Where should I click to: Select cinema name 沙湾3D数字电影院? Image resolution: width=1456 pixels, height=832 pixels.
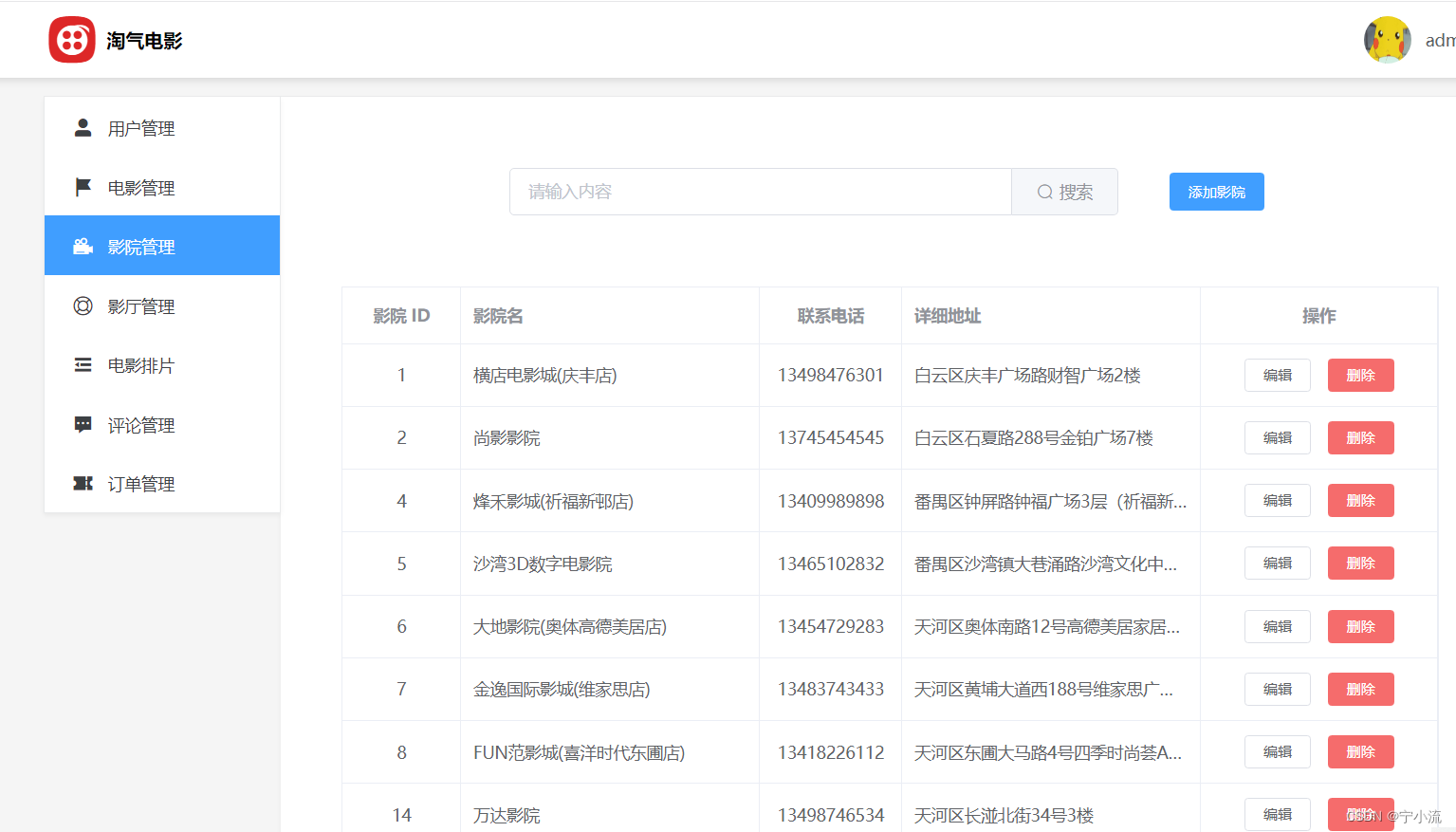pyautogui.click(x=543, y=564)
